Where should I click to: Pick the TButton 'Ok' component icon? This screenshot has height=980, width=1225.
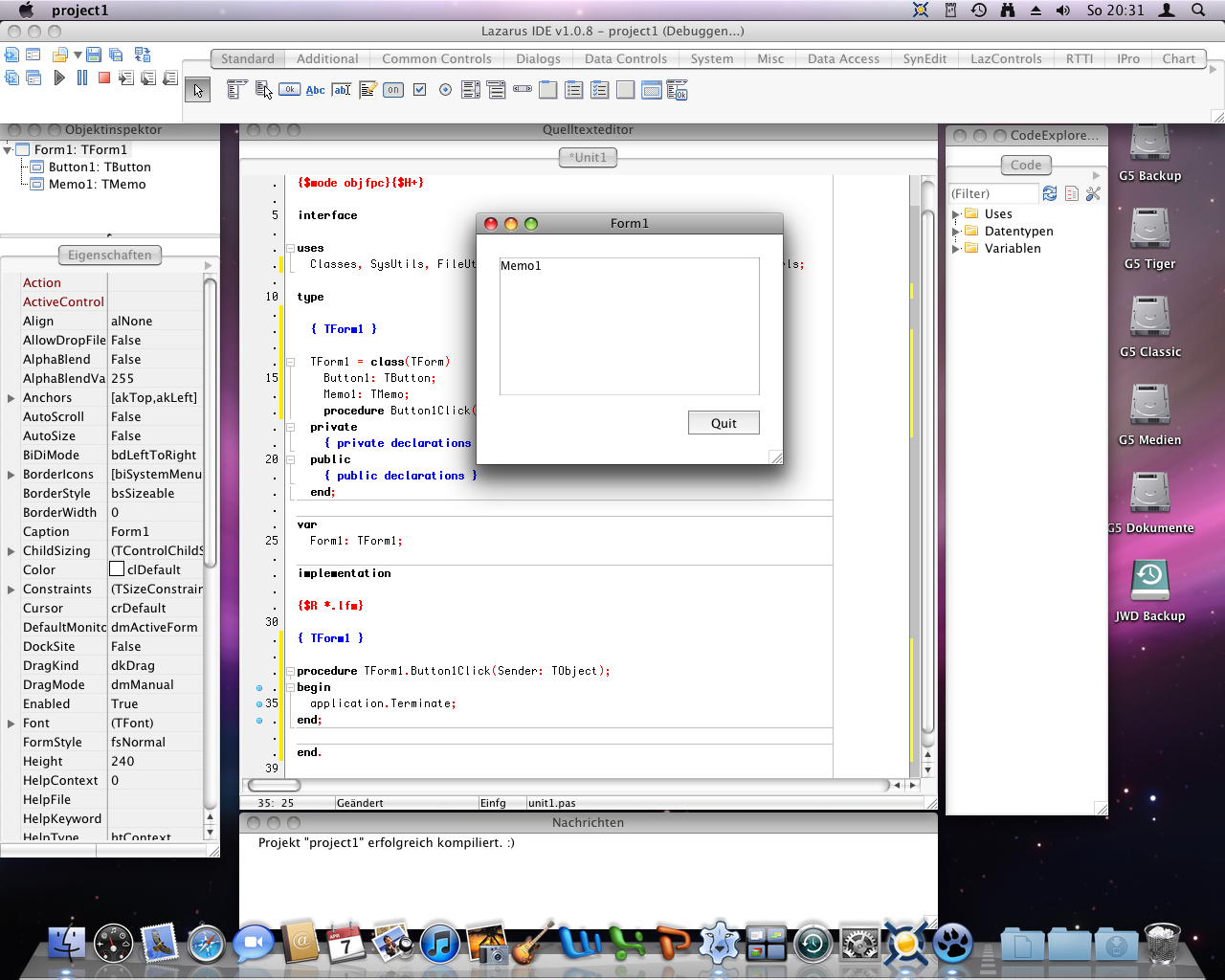click(290, 90)
